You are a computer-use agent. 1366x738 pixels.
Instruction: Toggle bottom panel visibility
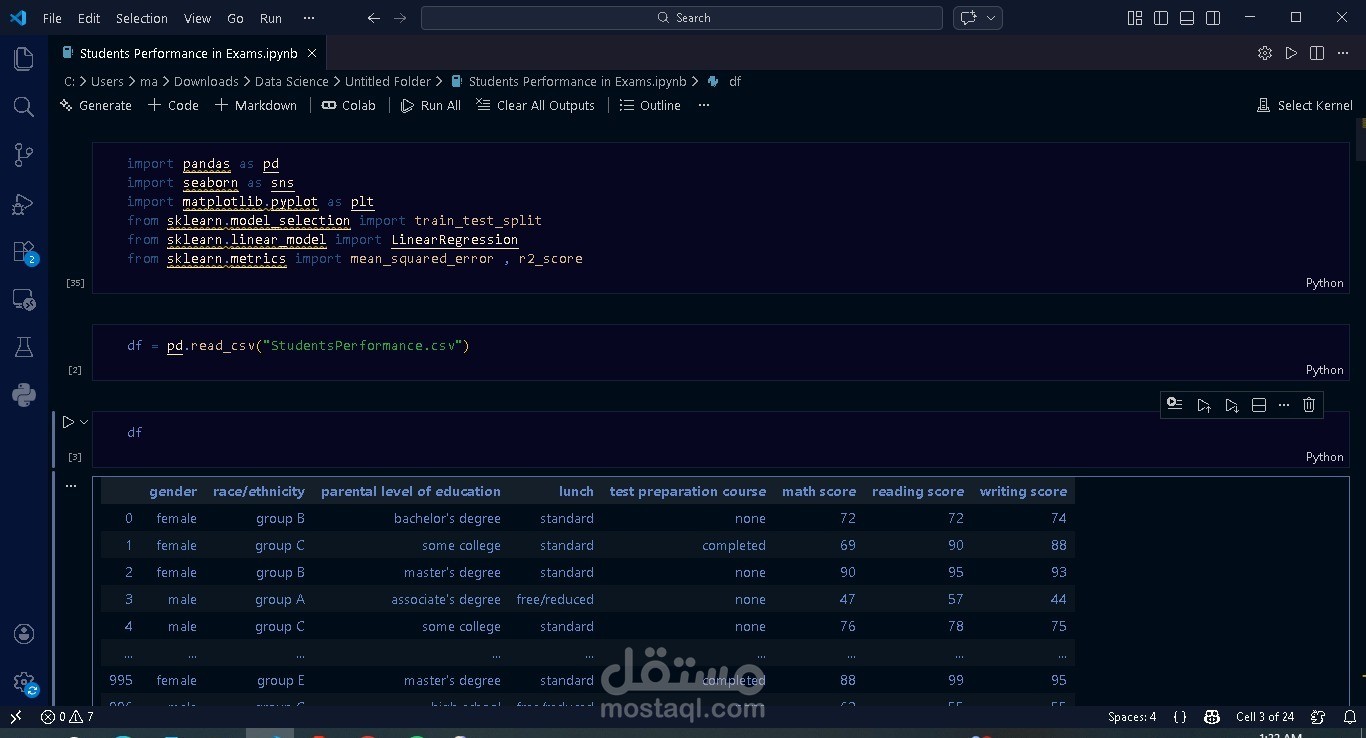(1187, 18)
